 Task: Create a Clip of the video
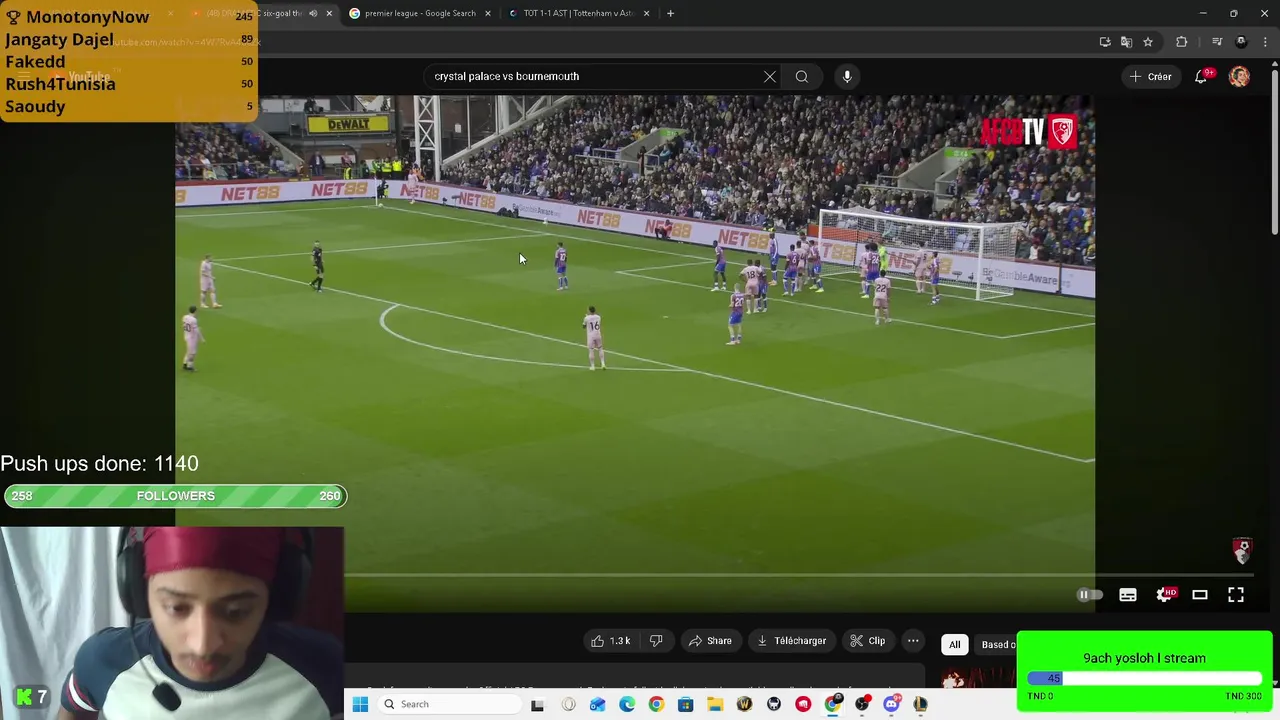pyautogui.click(x=867, y=641)
